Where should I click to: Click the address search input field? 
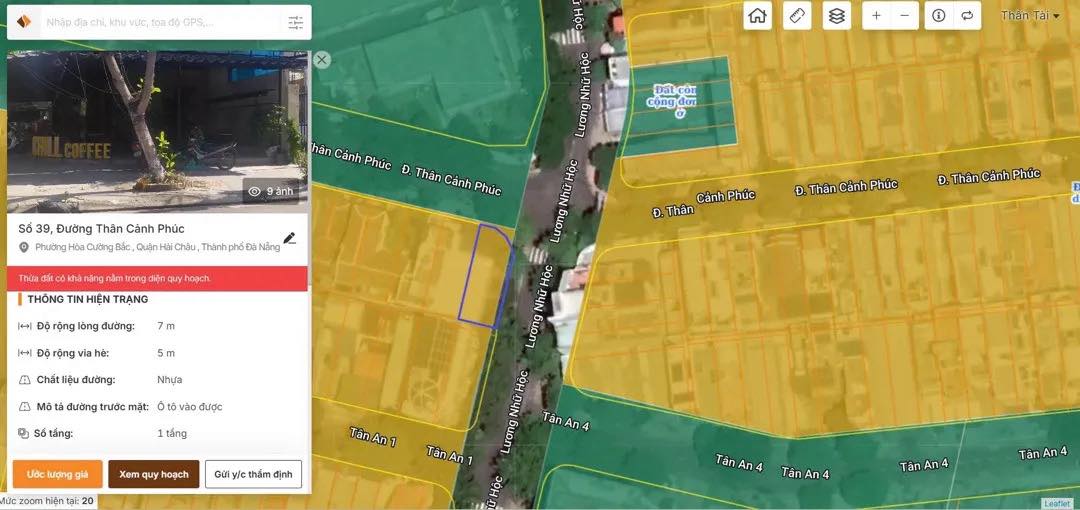coord(160,22)
